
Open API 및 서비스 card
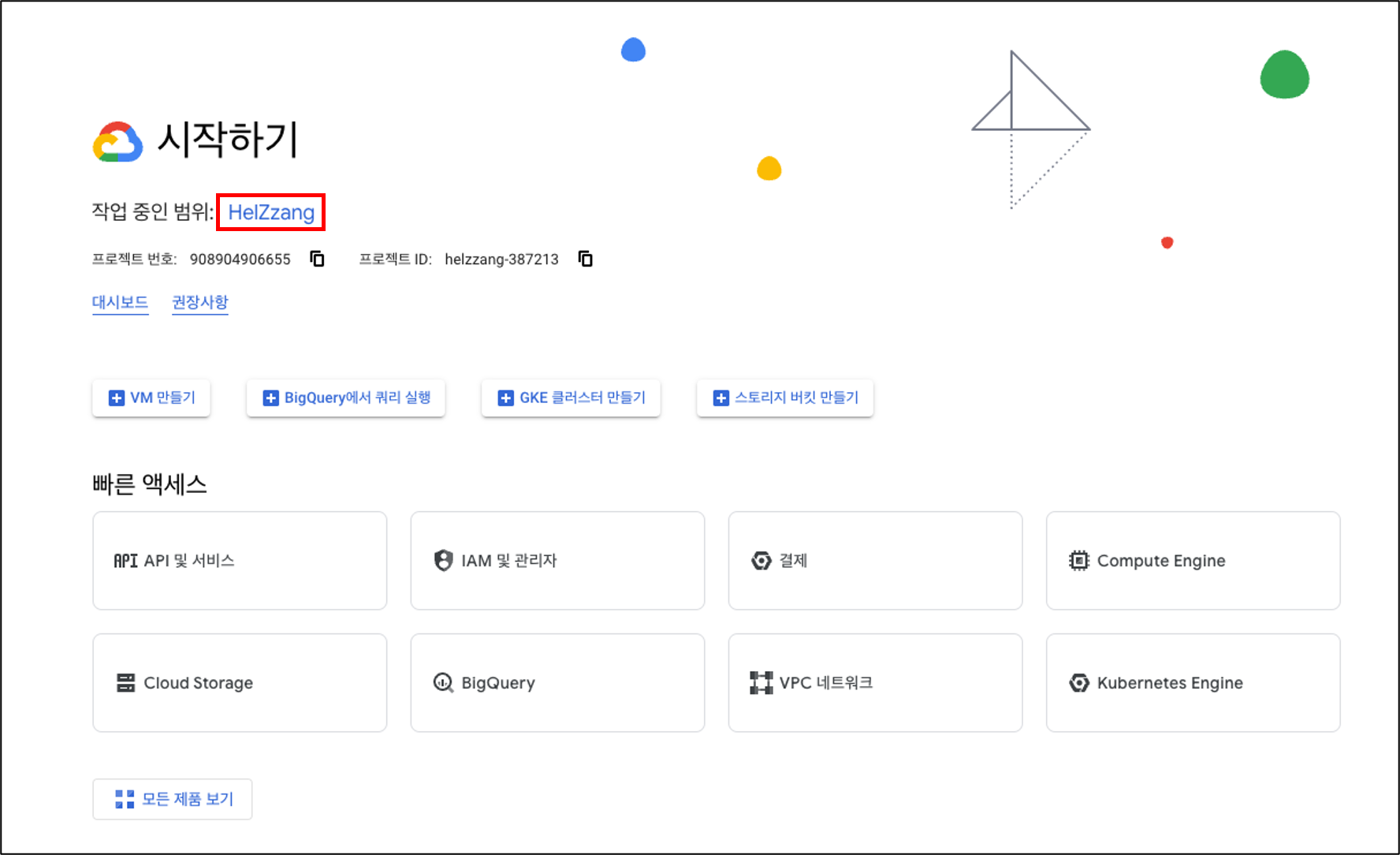tap(240, 561)
